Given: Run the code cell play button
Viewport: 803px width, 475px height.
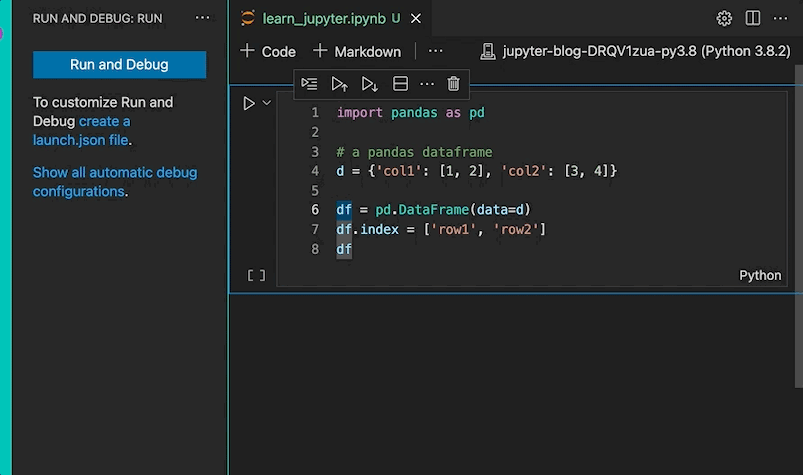Looking at the screenshot, I should click(249, 103).
